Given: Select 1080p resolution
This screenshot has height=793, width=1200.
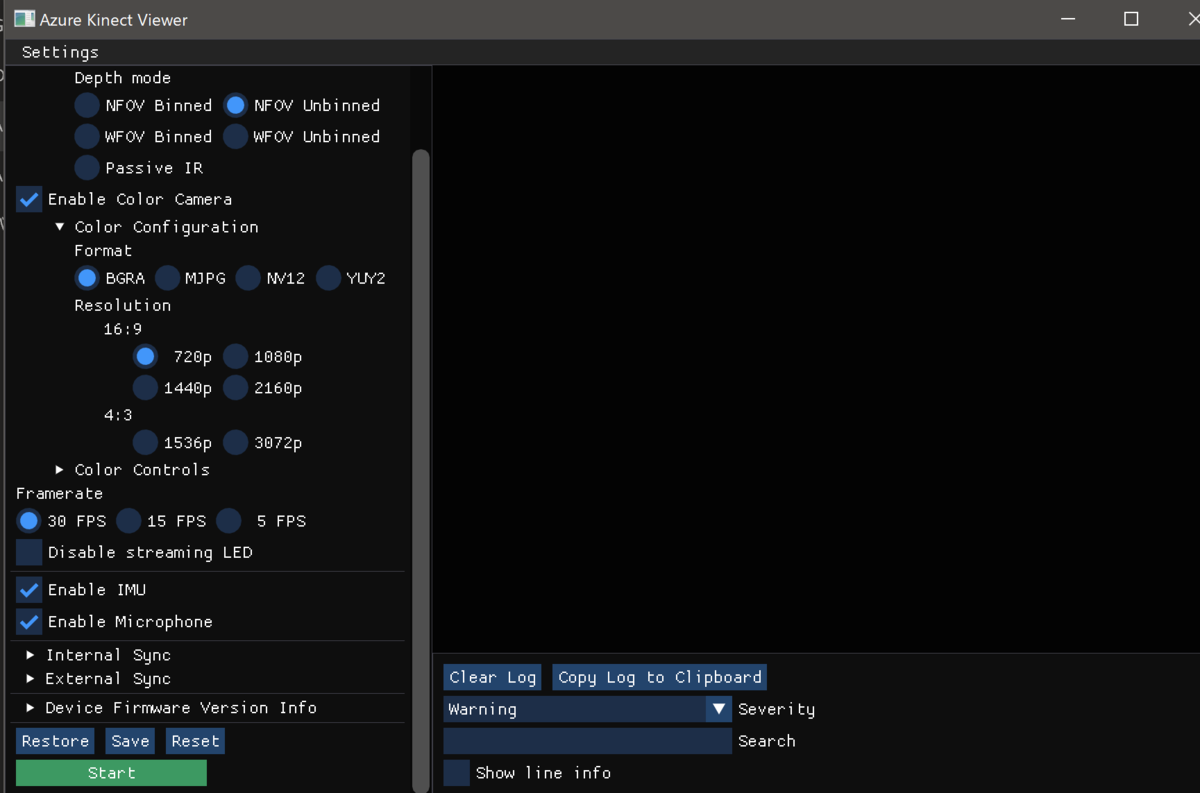Looking at the screenshot, I should point(235,356).
